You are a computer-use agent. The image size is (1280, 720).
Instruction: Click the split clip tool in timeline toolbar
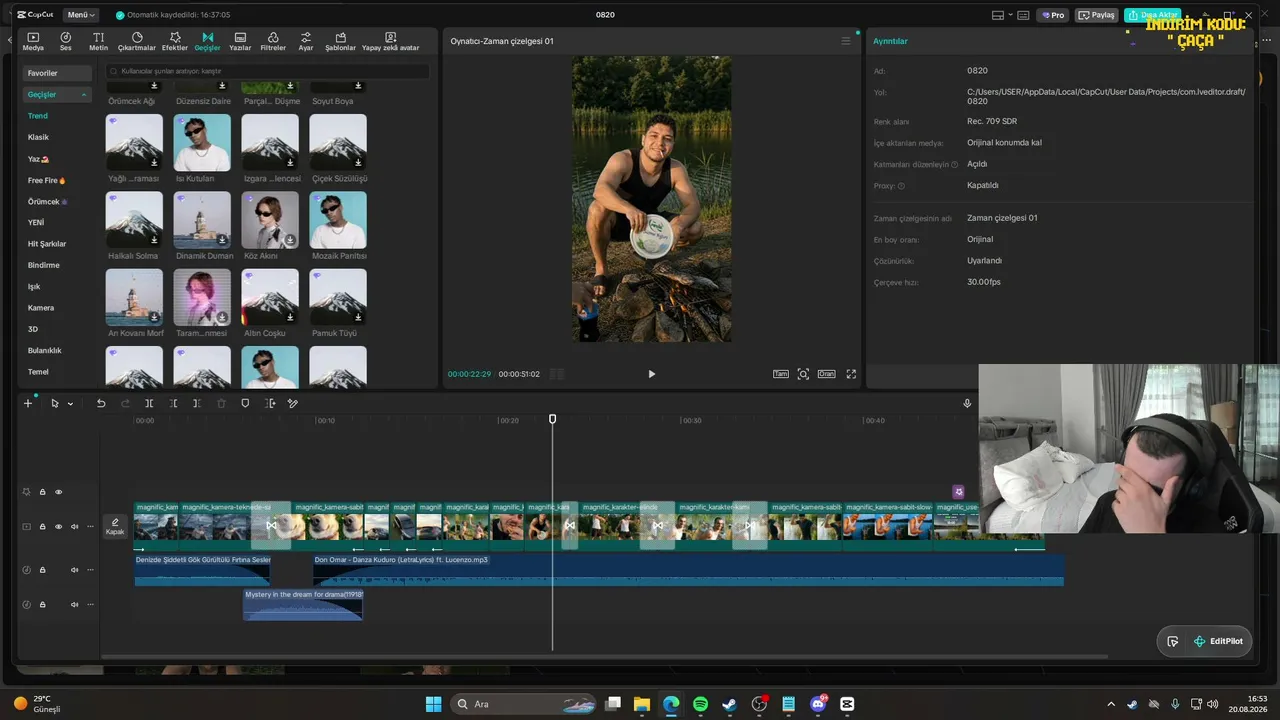(149, 403)
